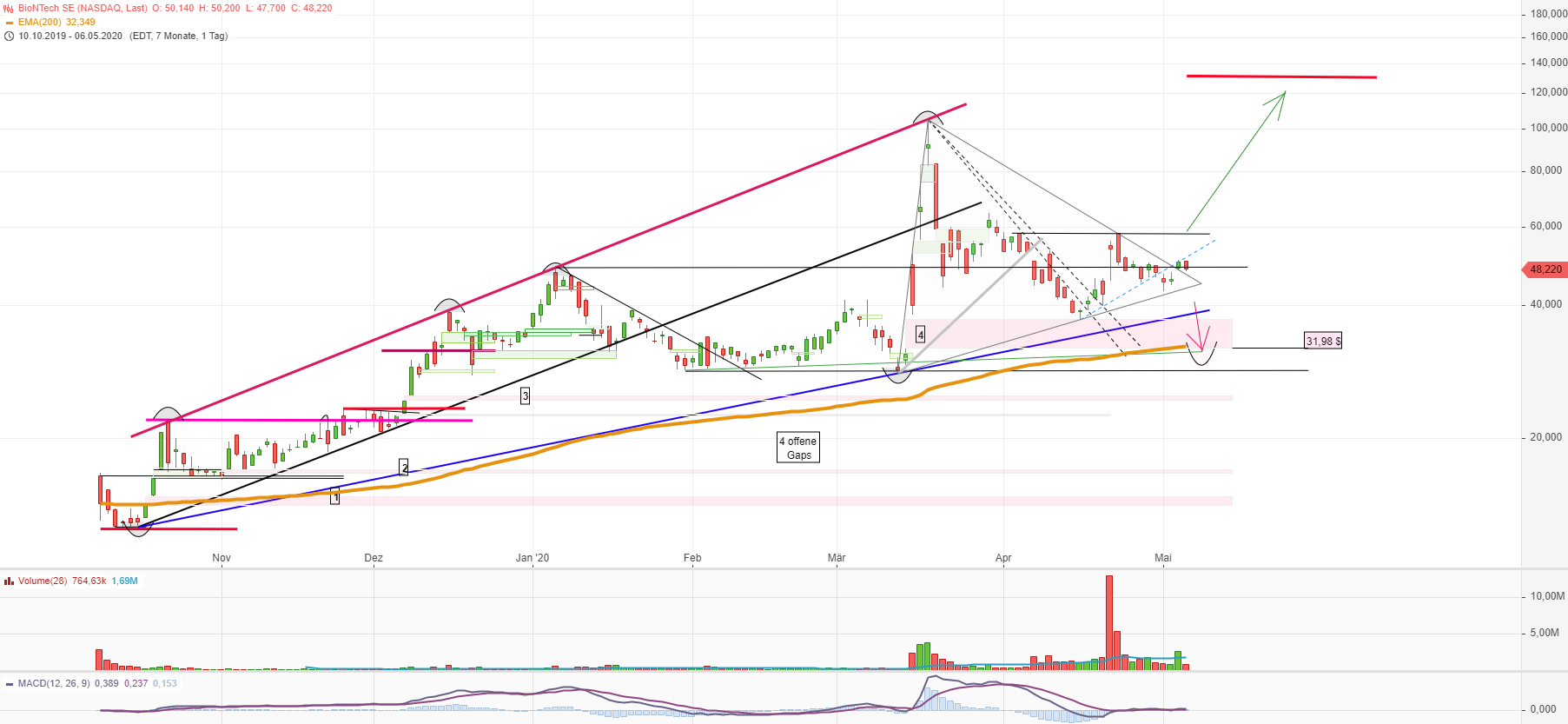Click the 120,000 price axis label
1568x724 pixels.
coord(1549,92)
